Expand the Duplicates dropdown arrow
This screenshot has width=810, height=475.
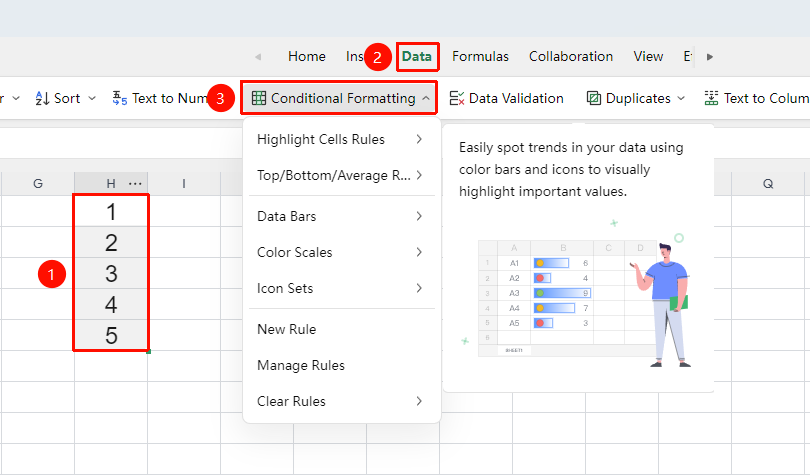[681, 98]
